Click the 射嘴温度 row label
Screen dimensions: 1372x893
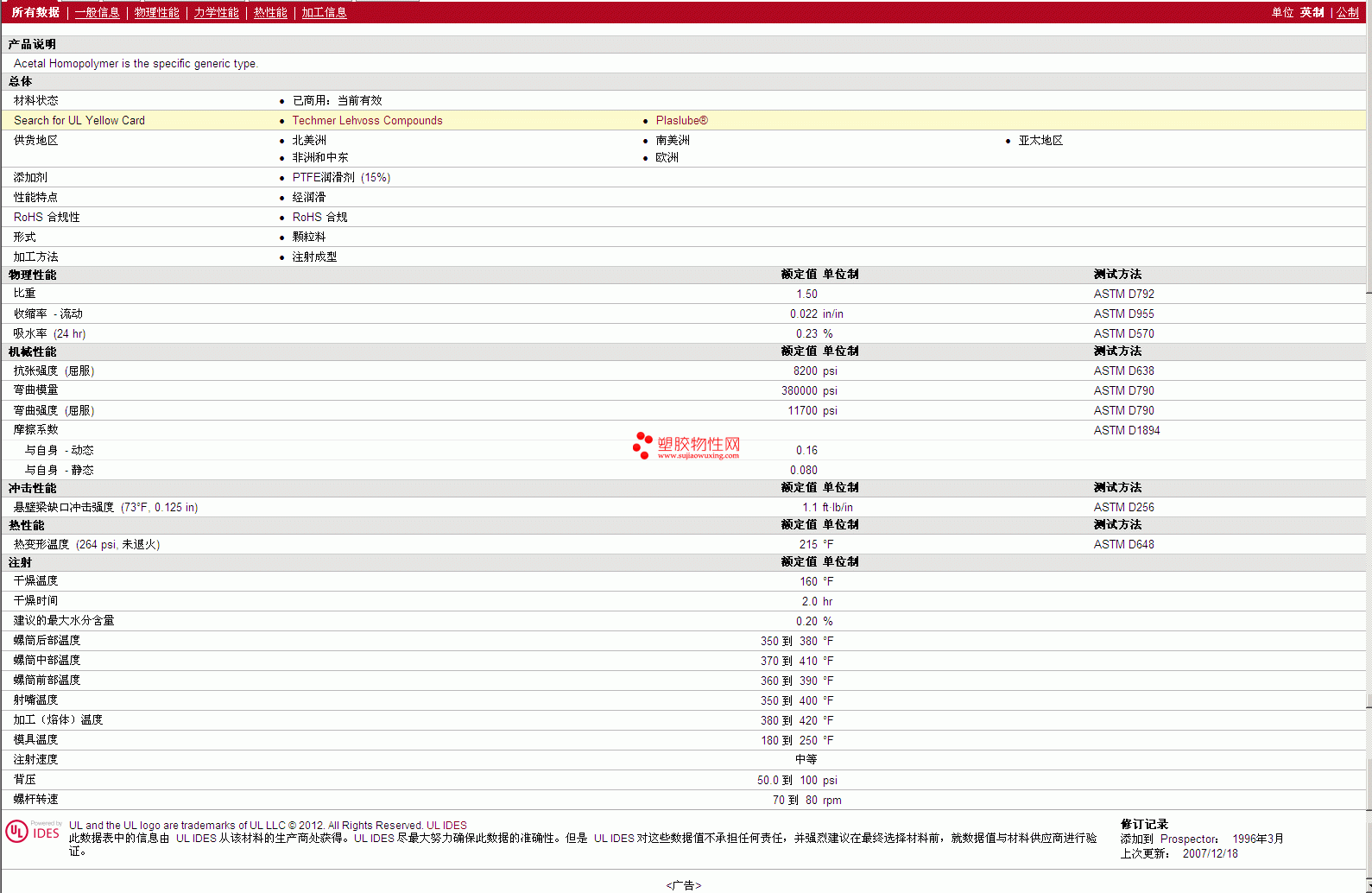pos(35,700)
